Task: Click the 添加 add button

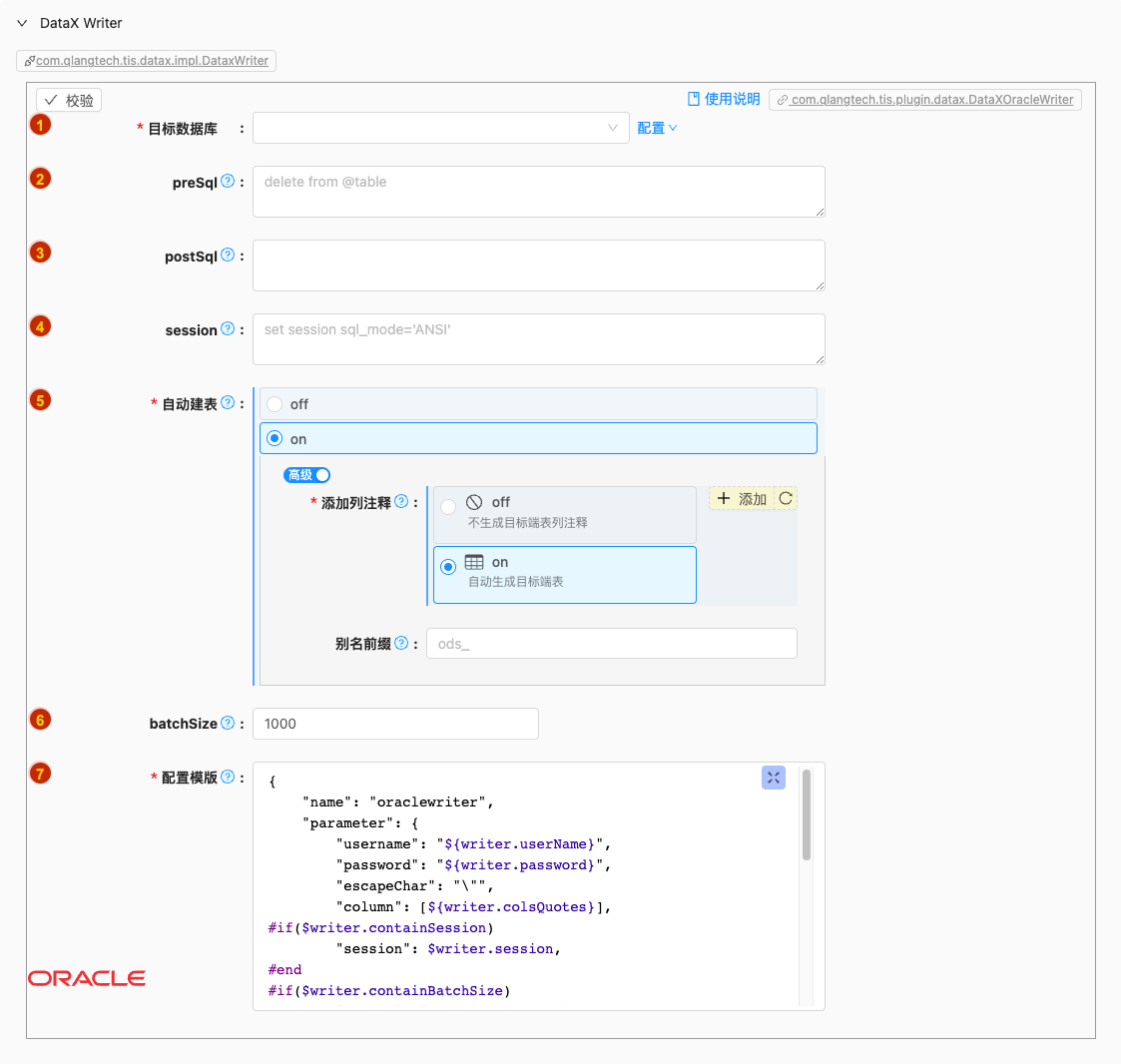Action: (742, 498)
